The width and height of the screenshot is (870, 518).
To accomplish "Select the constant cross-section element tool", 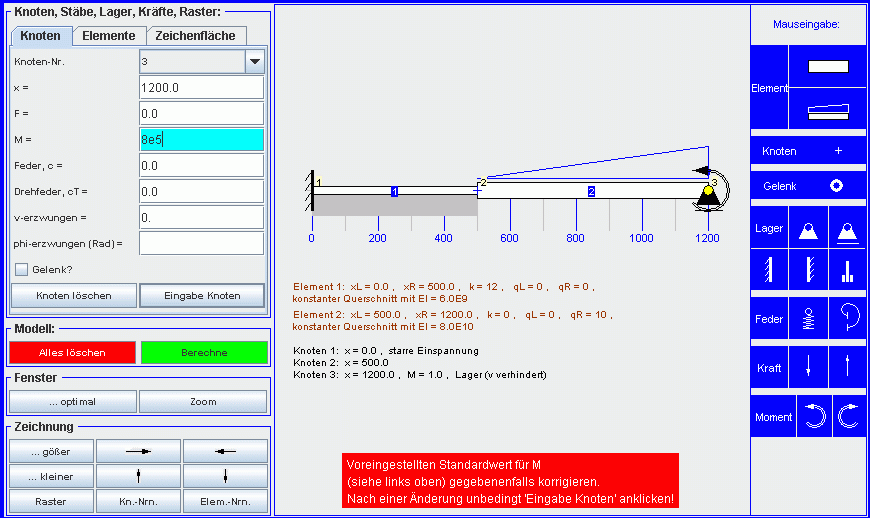I will (x=828, y=67).
